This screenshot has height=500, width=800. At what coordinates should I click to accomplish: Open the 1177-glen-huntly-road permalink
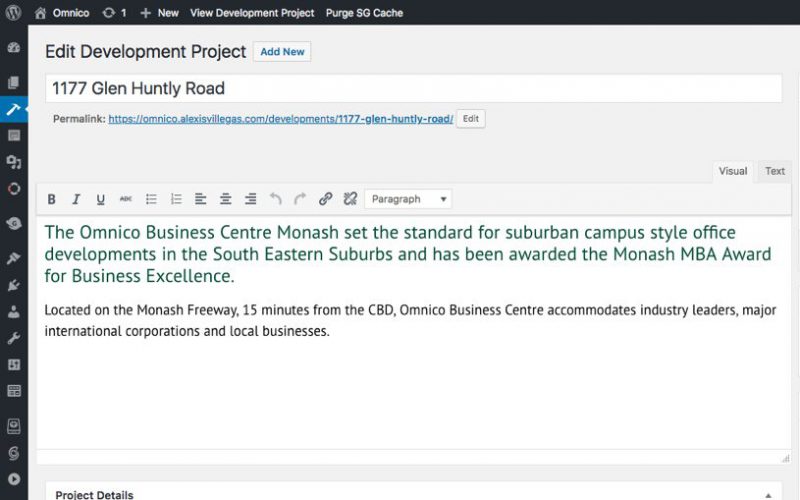(281, 119)
